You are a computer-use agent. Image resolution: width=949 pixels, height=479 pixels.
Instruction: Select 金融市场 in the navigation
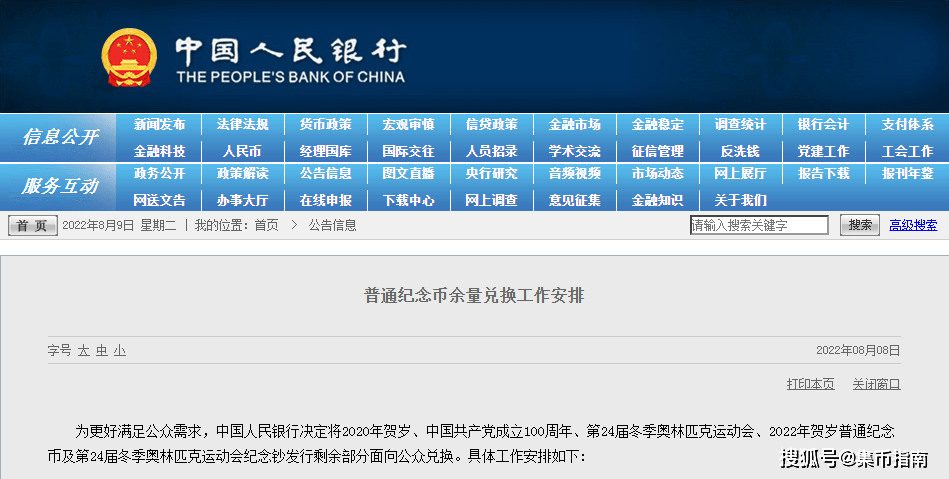pyautogui.click(x=574, y=125)
